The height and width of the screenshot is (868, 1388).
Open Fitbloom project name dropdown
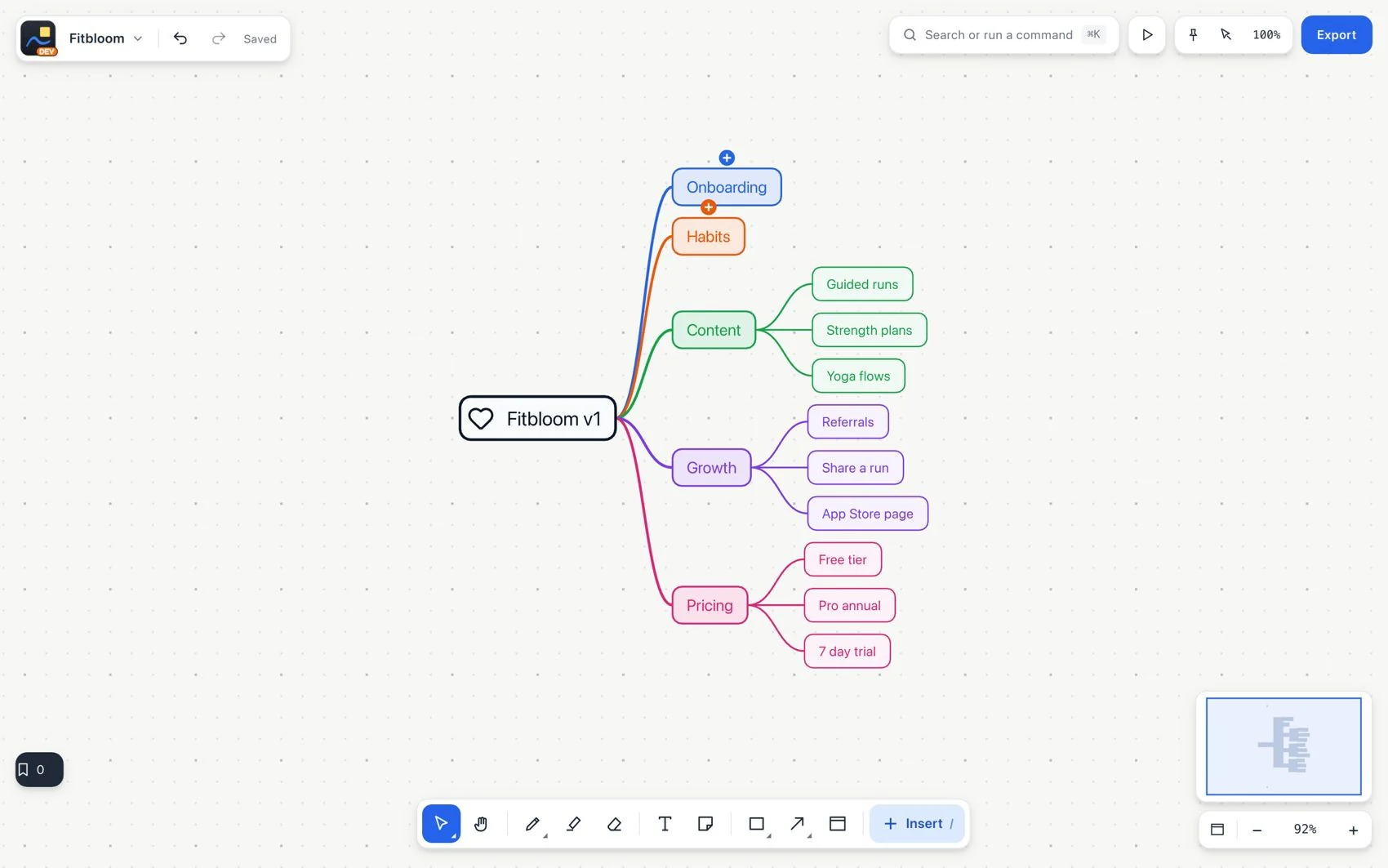coord(105,38)
